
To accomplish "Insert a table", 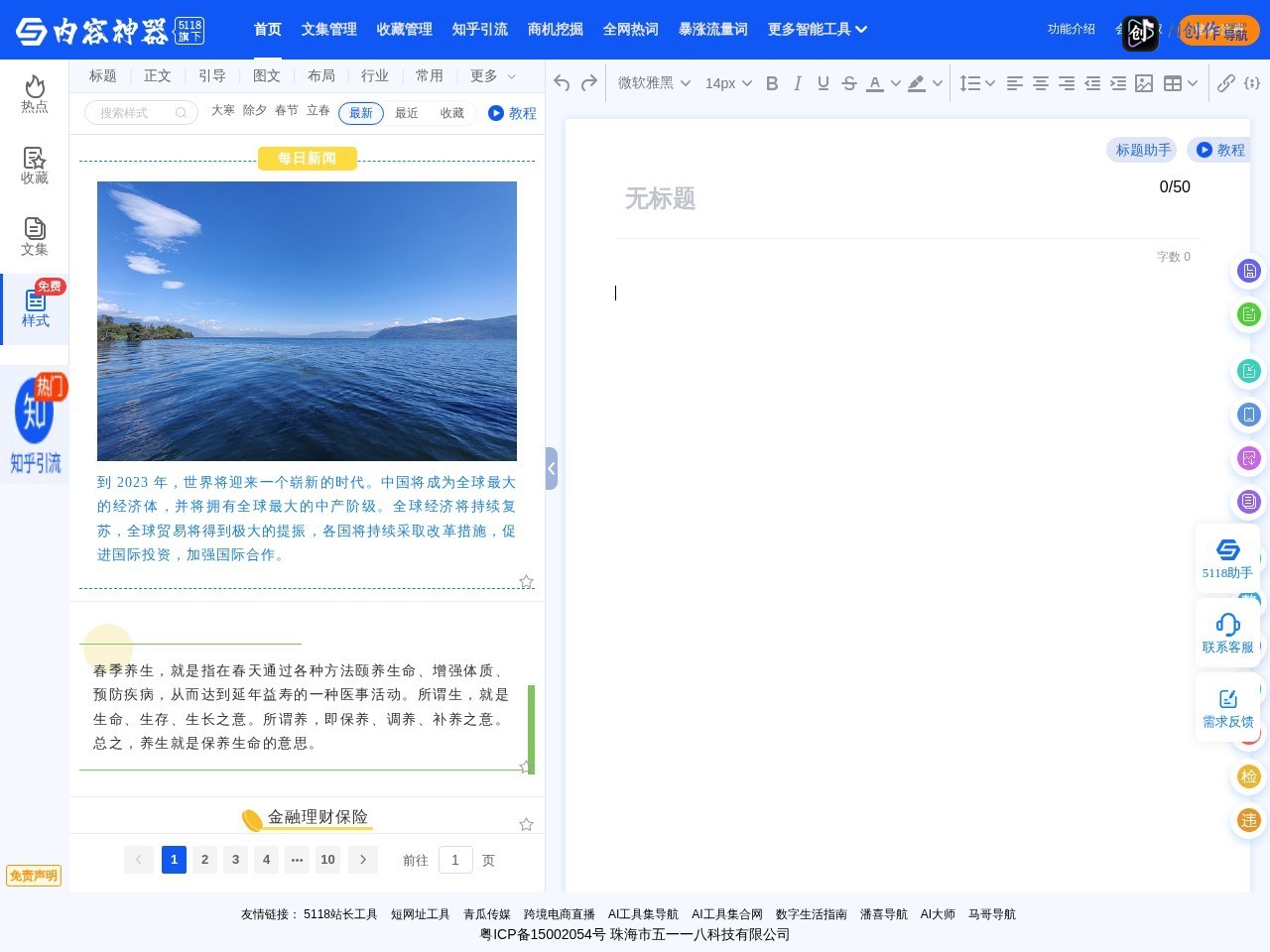I will (1173, 83).
